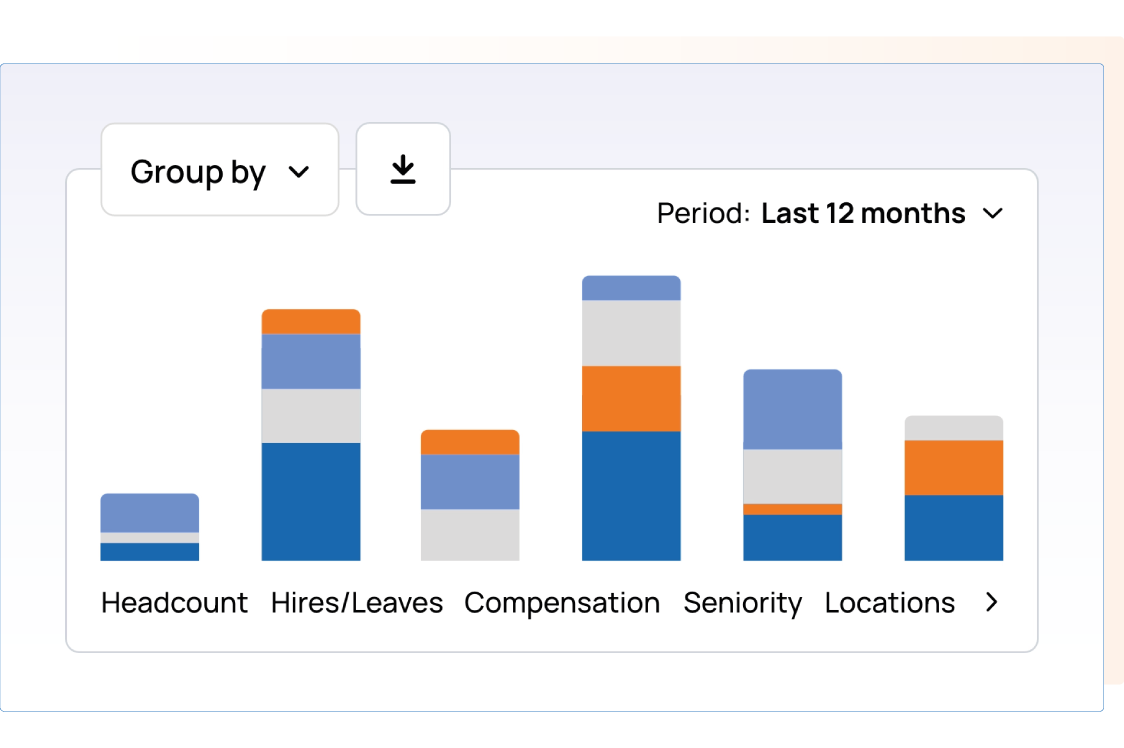This screenshot has width=1124, height=748.
Task: Select the gray top segment of last bar
Action: coord(954,428)
